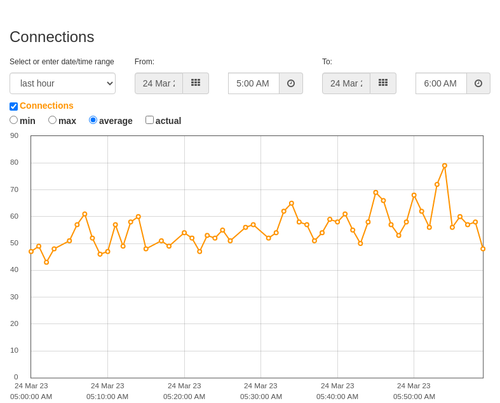The image size is (500, 403).
Task: Select the max radio button
Action: [52, 120]
